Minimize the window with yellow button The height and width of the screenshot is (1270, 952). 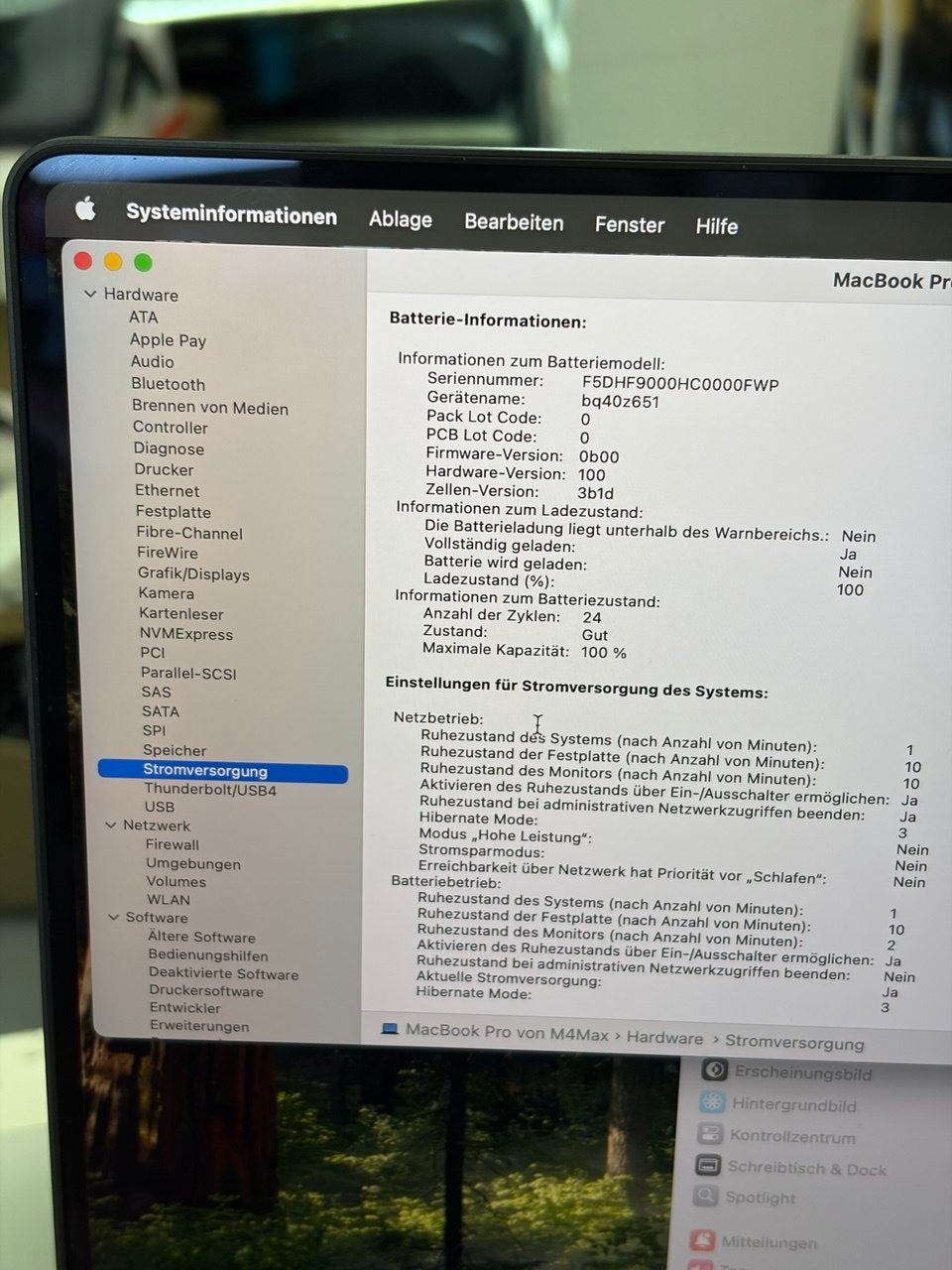pyautogui.click(x=113, y=262)
